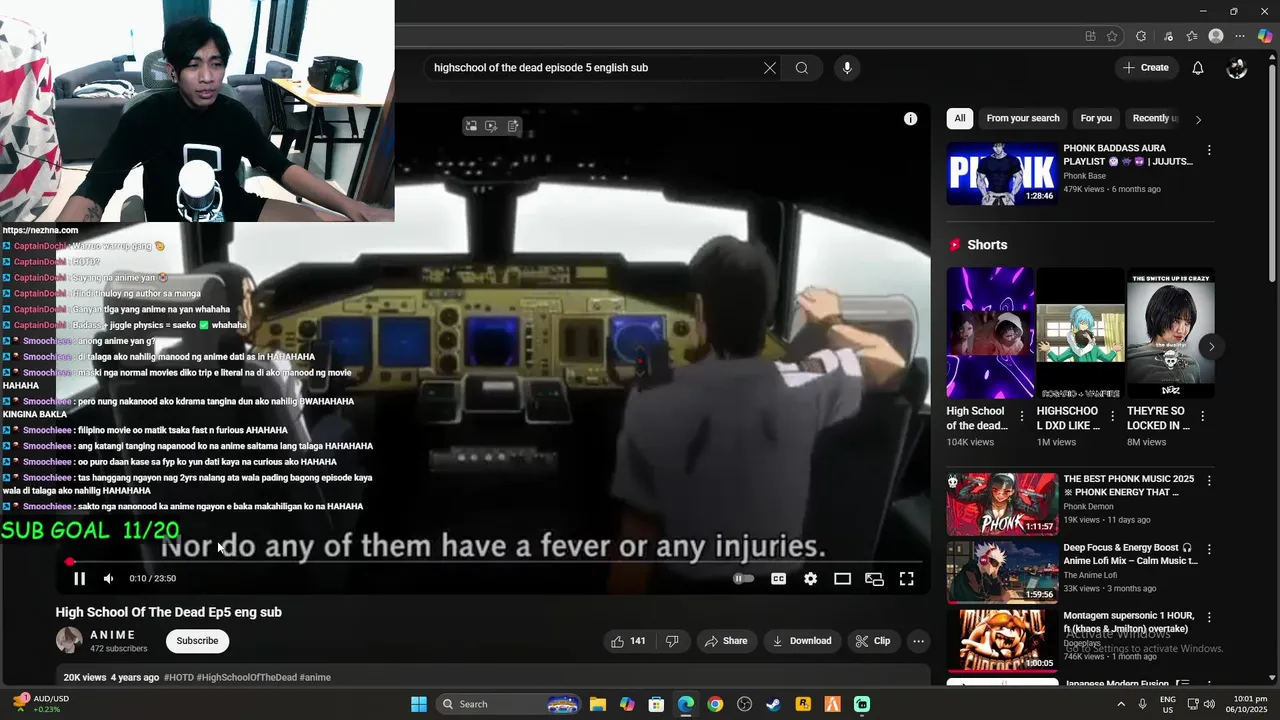Click the YouTube search magnifier button
The image size is (1280, 720).
point(802,68)
